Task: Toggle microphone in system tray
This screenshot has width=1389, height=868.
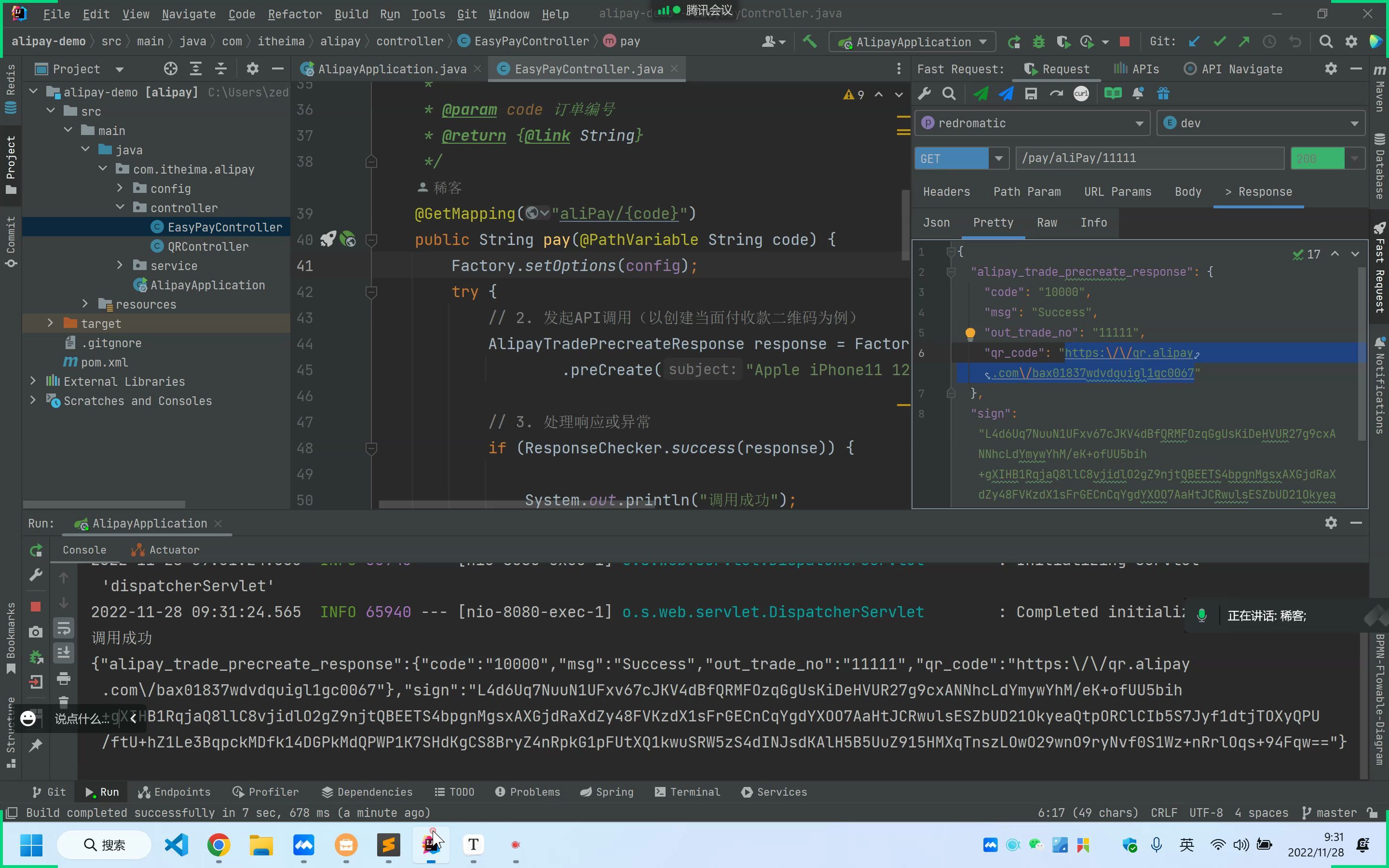Action: 1156,844
